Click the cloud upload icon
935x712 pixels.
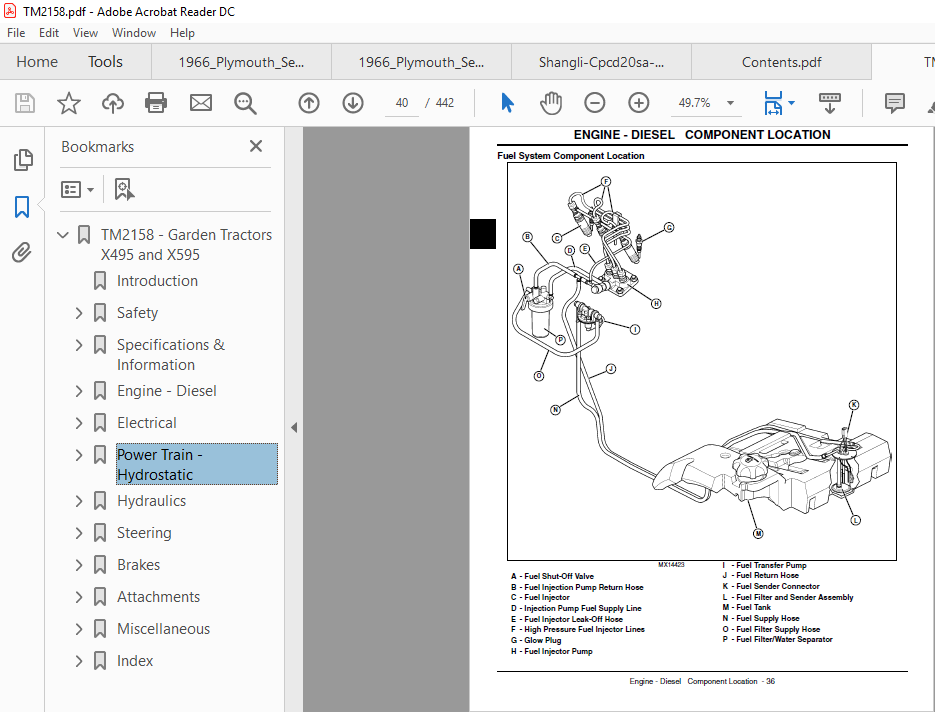tap(113, 103)
